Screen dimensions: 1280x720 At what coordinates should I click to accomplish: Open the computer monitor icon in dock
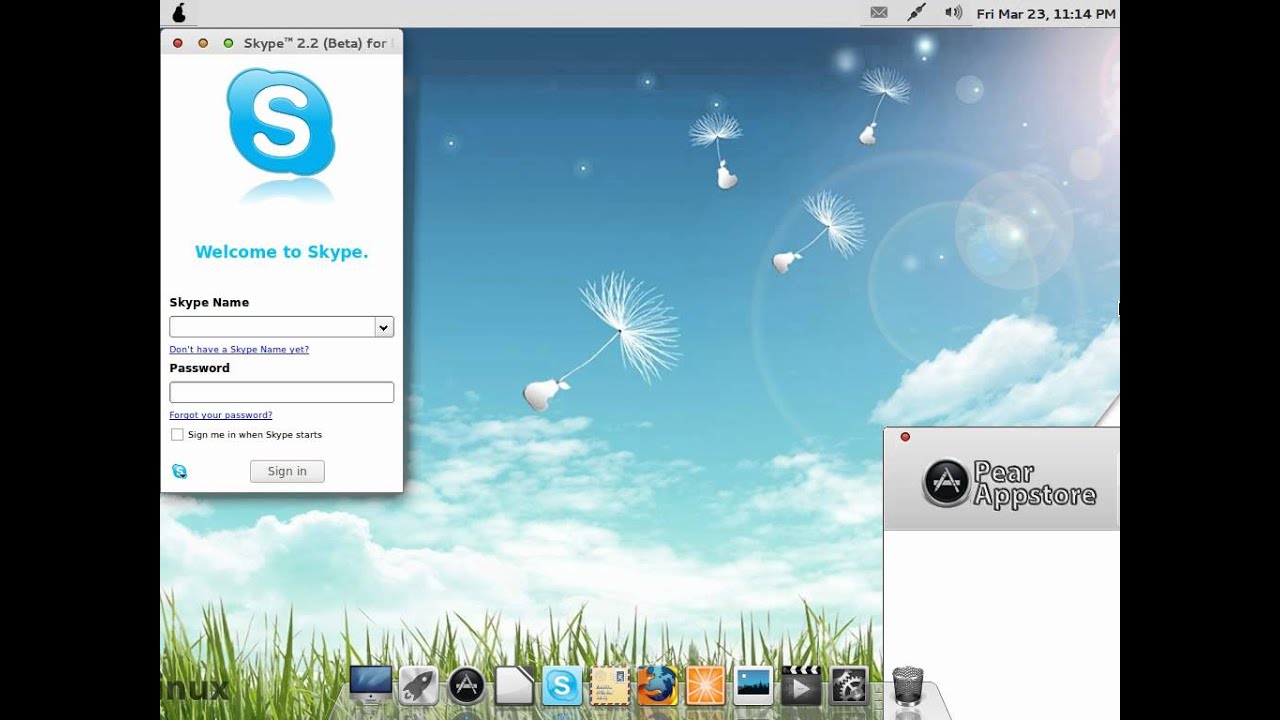[x=370, y=686]
